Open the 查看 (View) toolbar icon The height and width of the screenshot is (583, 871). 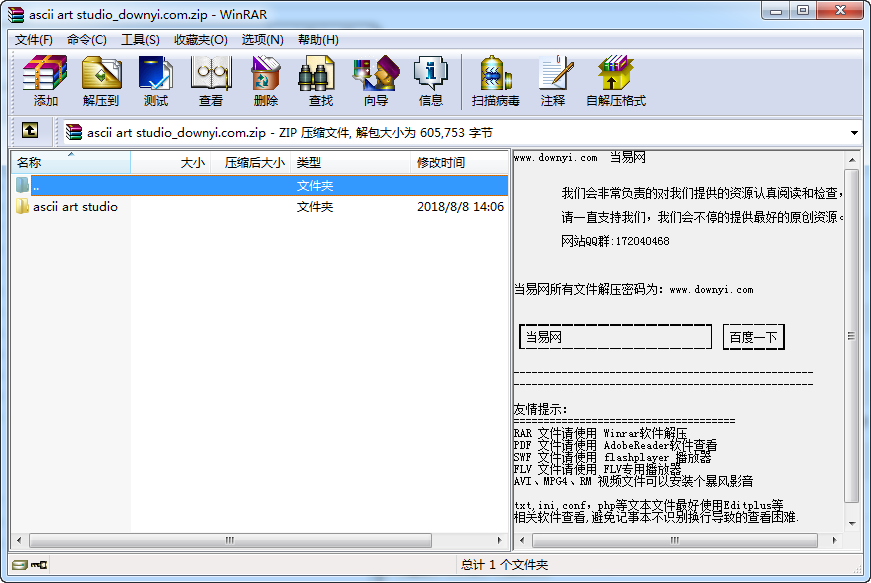210,81
